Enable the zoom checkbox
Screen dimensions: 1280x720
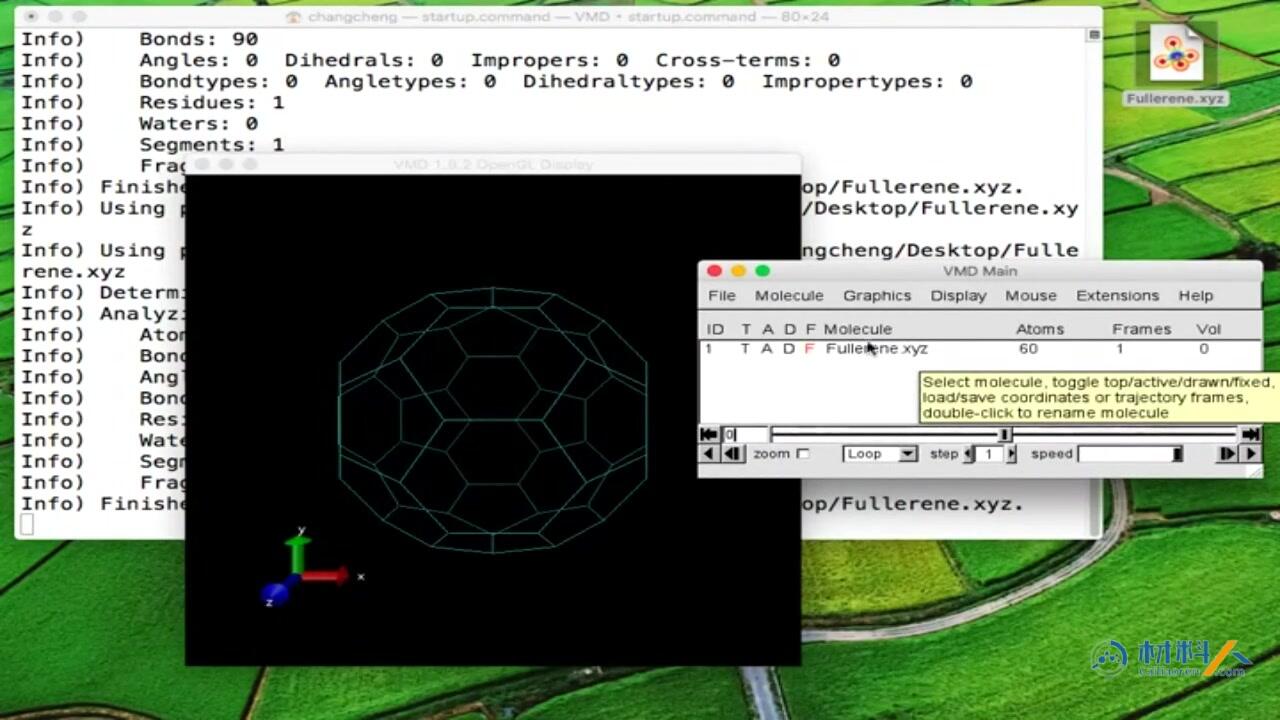point(802,454)
